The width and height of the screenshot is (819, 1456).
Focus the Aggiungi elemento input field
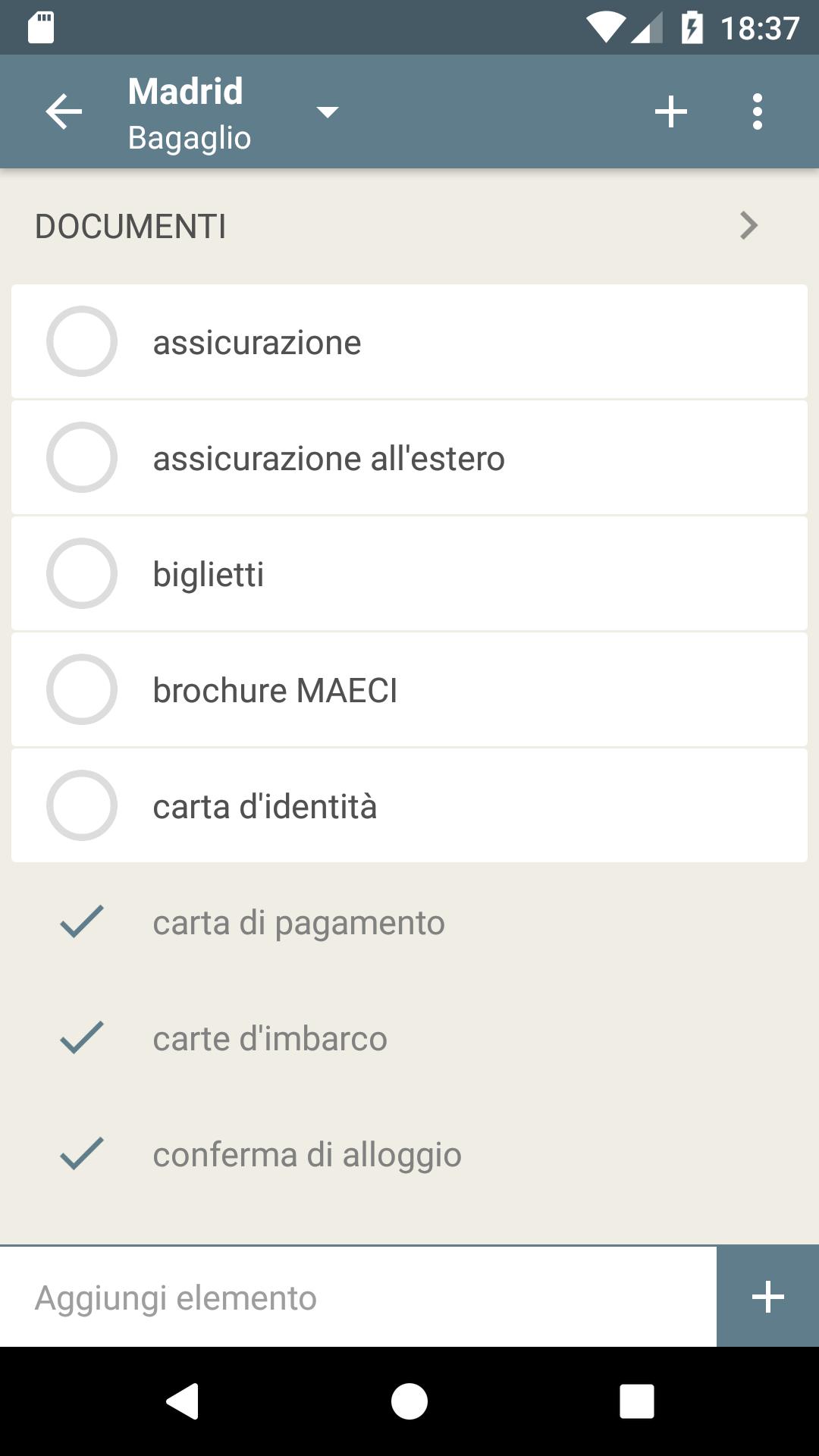click(x=358, y=1297)
